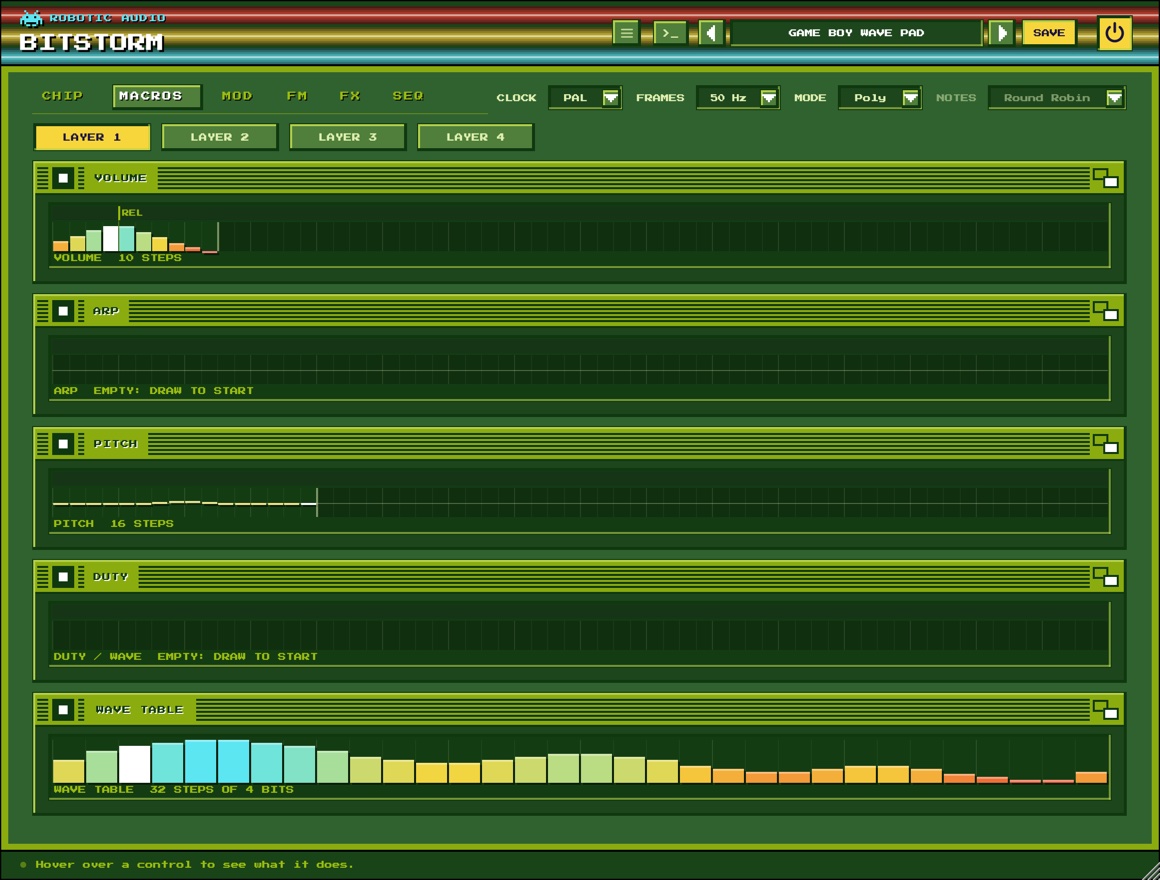Select the Layer 3 button

pyautogui.click(x=348, y=137)
